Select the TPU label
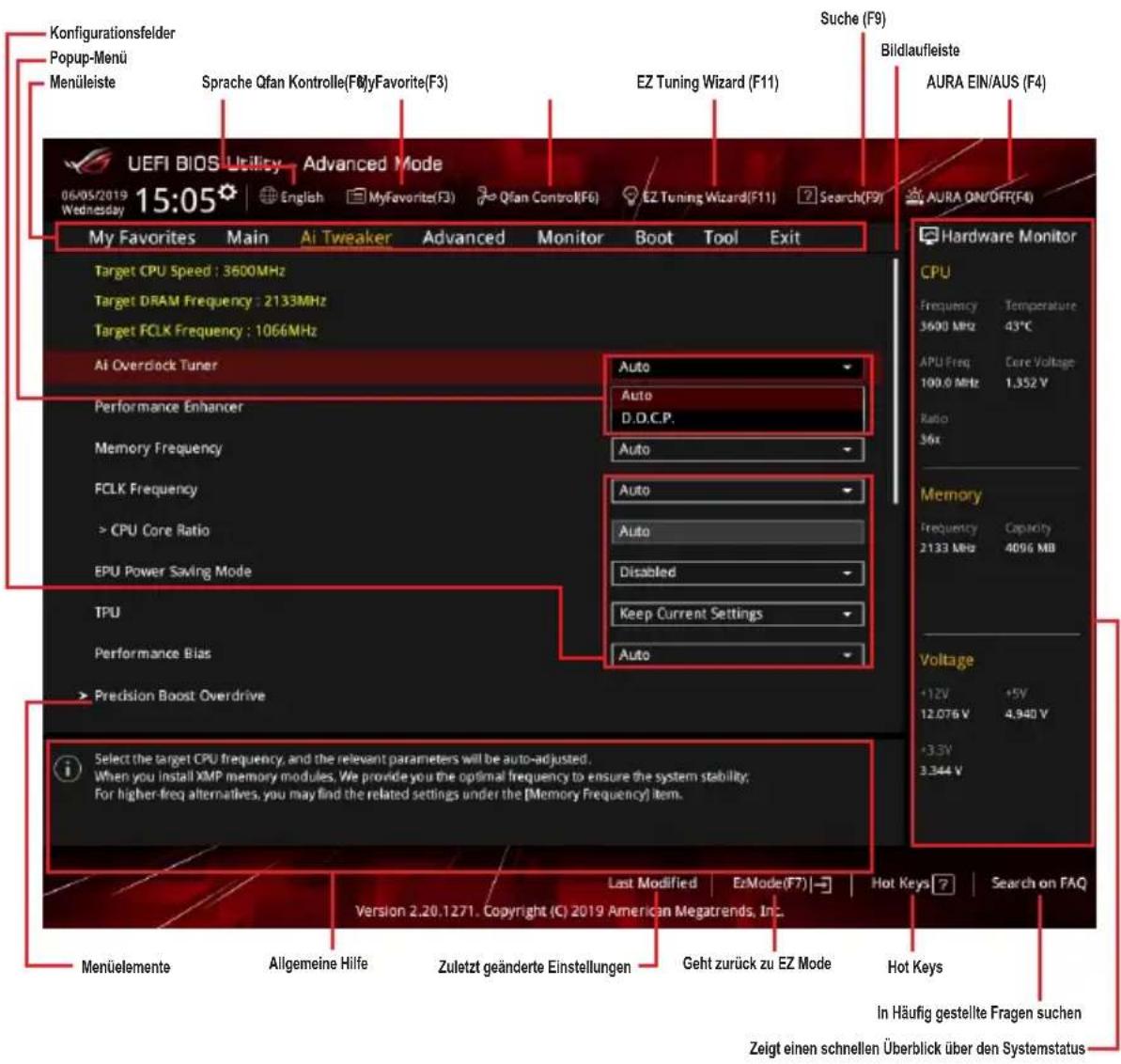1121x1064 pixels. pos(107,612)
